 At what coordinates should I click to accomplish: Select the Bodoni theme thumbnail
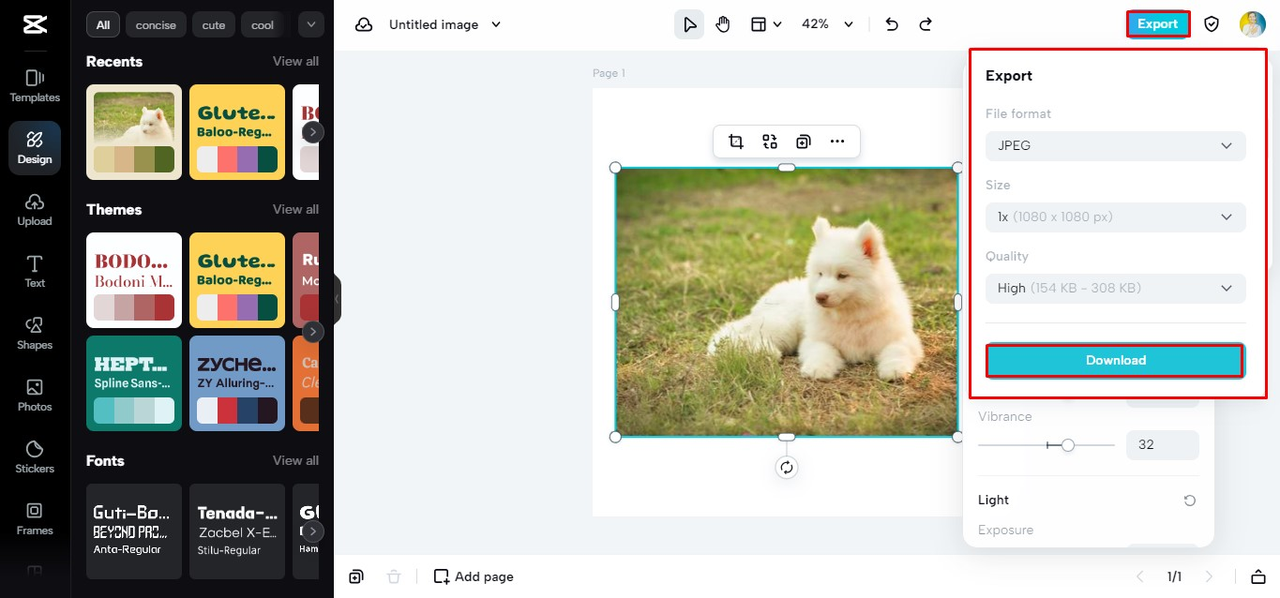pyautogui.click(x=134, y=280)
